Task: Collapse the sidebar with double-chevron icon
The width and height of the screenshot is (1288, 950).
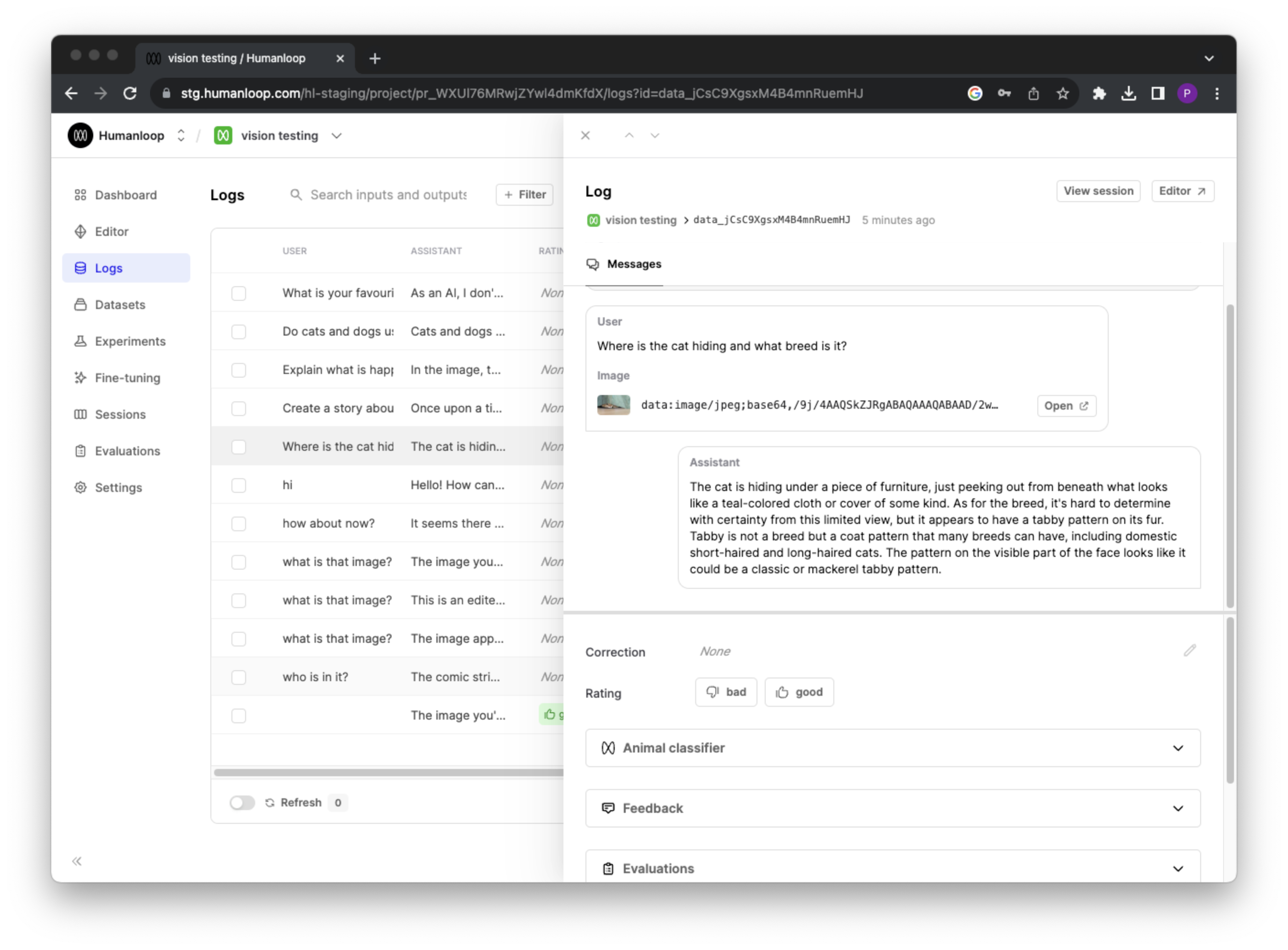Action: (x=77, y=862)
